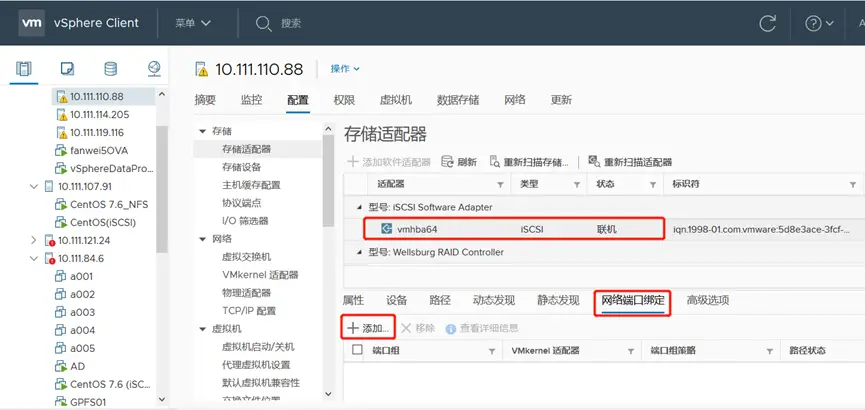Image resolution: width=865 pixels, height=410 pixels.
Task: Click the AD VM icon
Action: [x=61, y=366]
